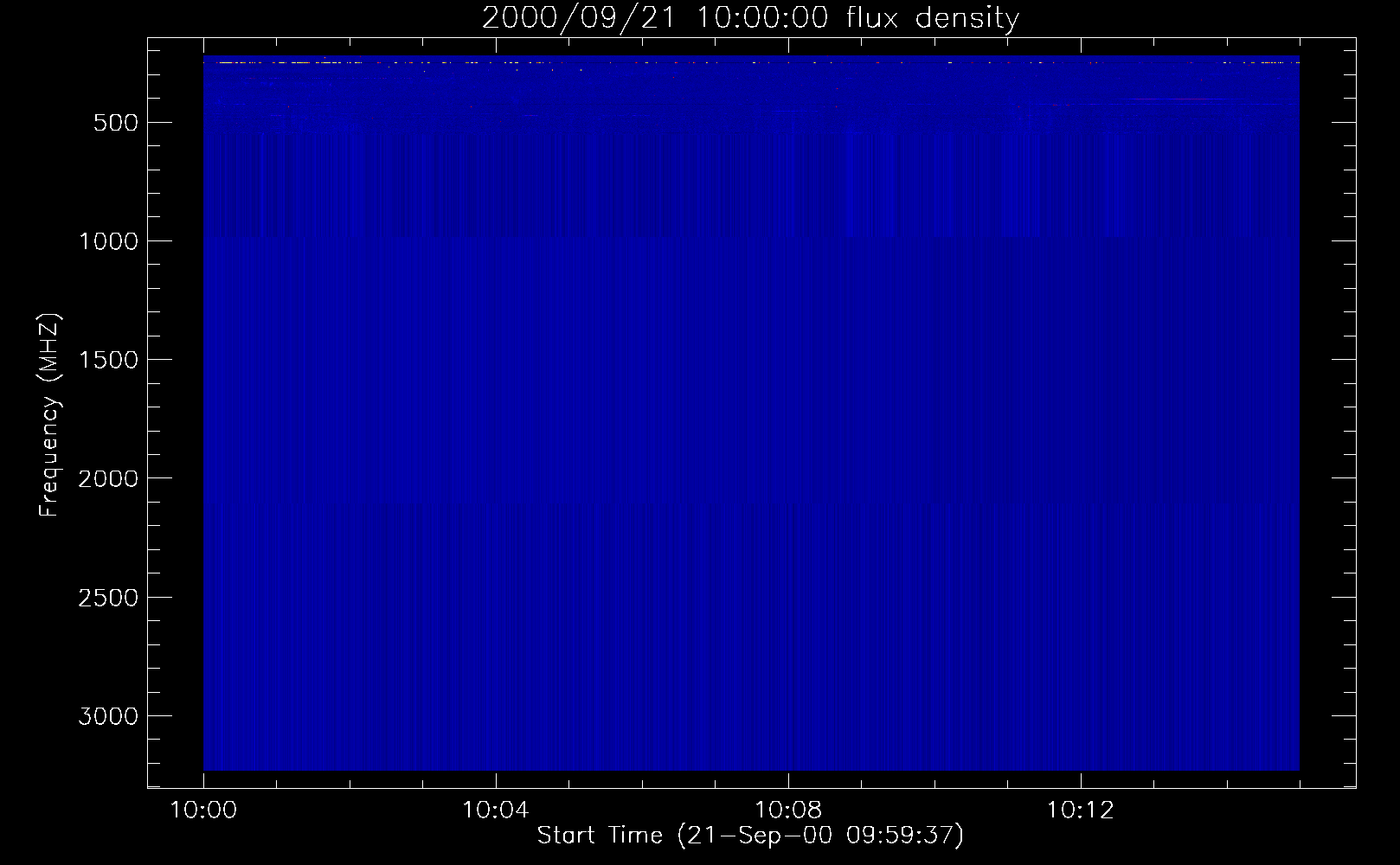Select the 2000 frequency tick label
This screenshot has width=1400, height=865.
(x=108, y=479)
